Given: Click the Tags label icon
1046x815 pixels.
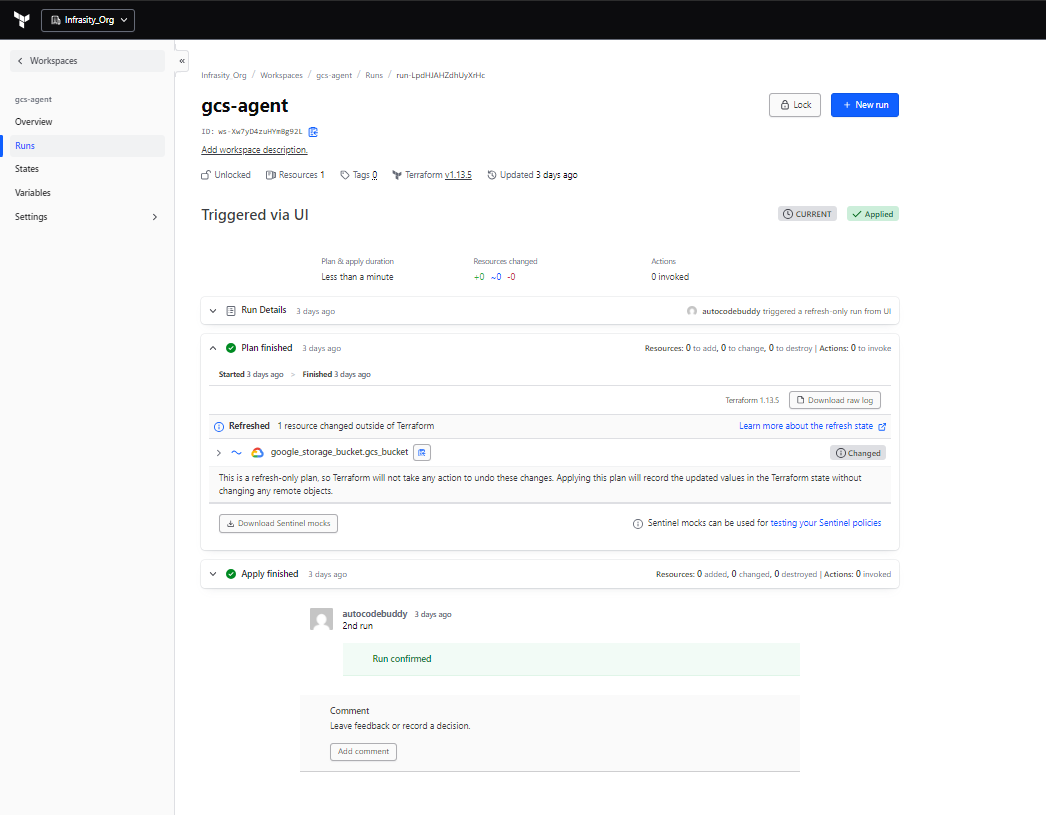Looking at the screenshot, I should pos(344,175).
